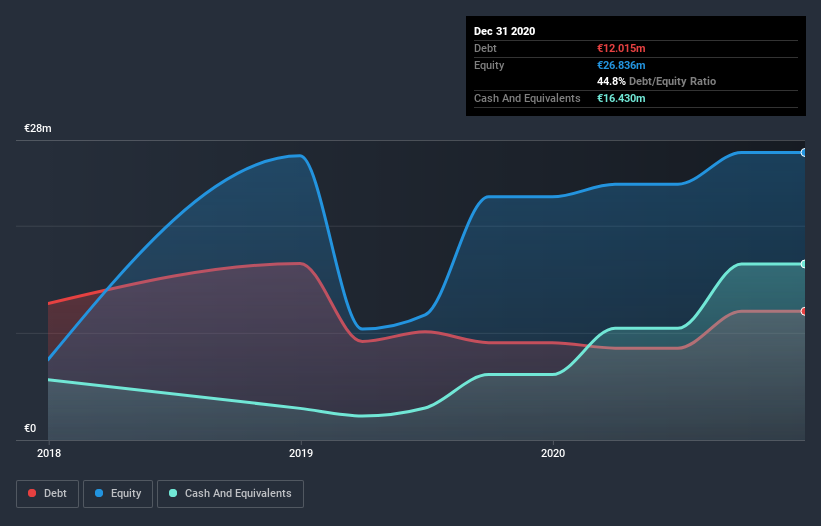Click the 44.8% Debt/Equity Ratio text
The image size is (821, 526).
[657, 81]
